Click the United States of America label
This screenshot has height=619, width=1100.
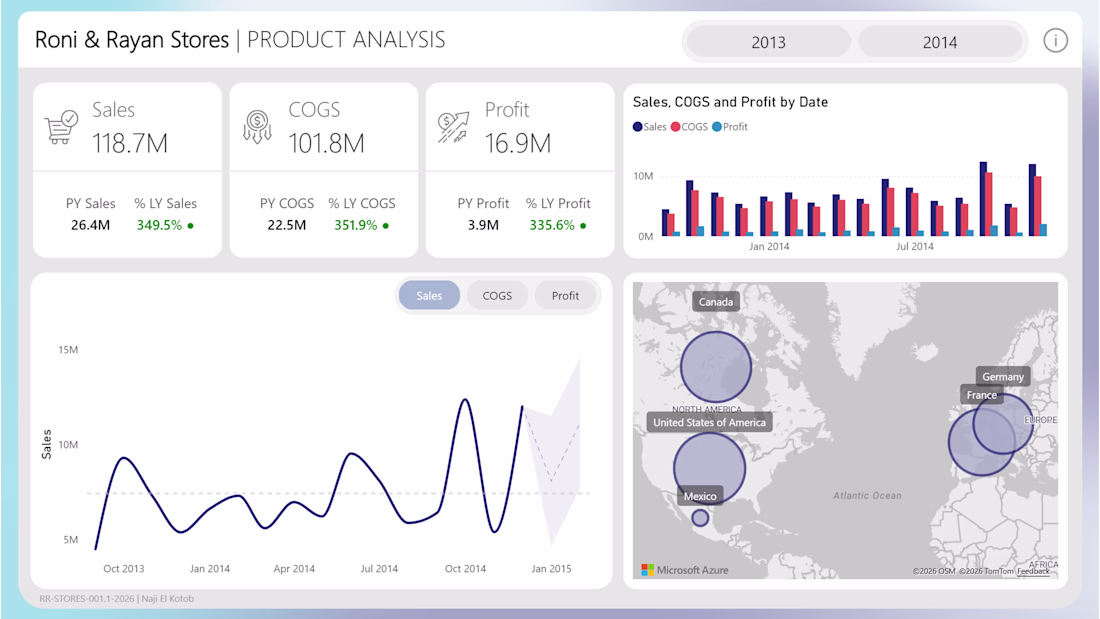click(x=709, y=422)
